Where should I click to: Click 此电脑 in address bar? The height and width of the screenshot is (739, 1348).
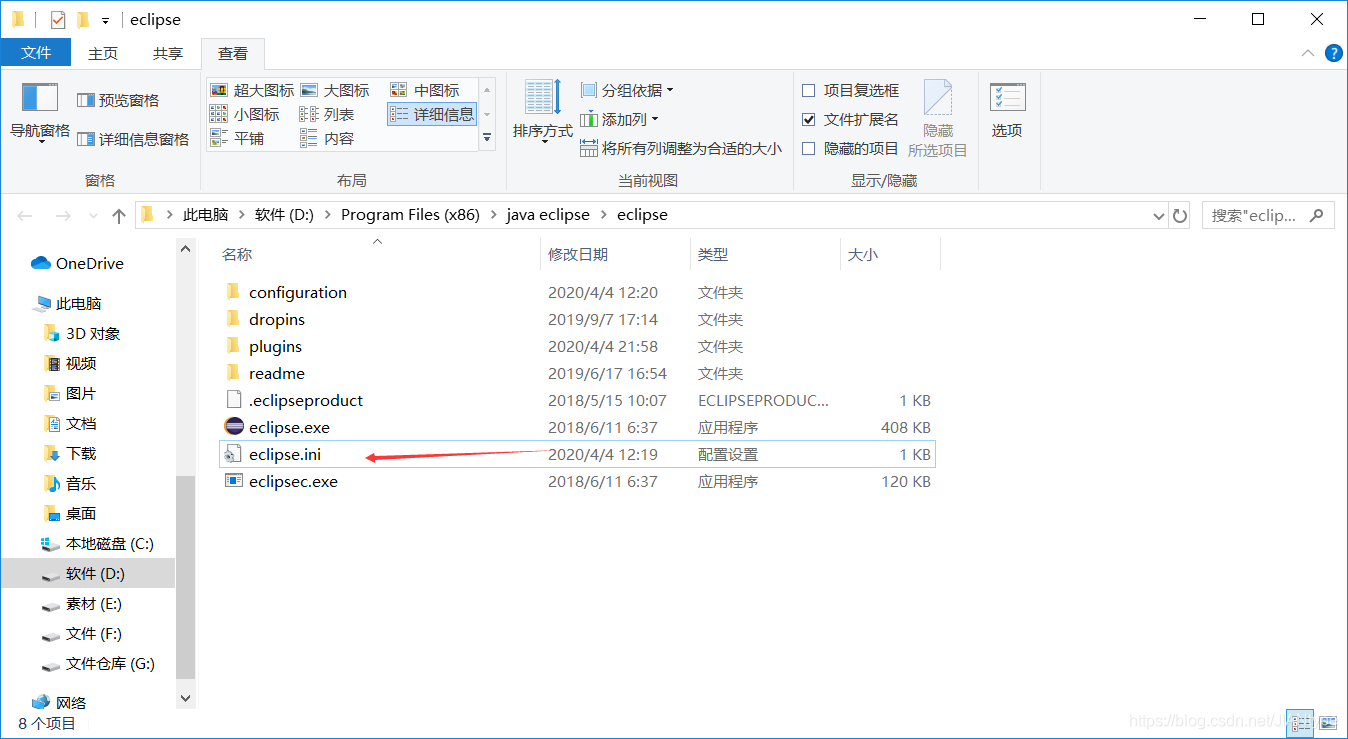coord(205,215)
